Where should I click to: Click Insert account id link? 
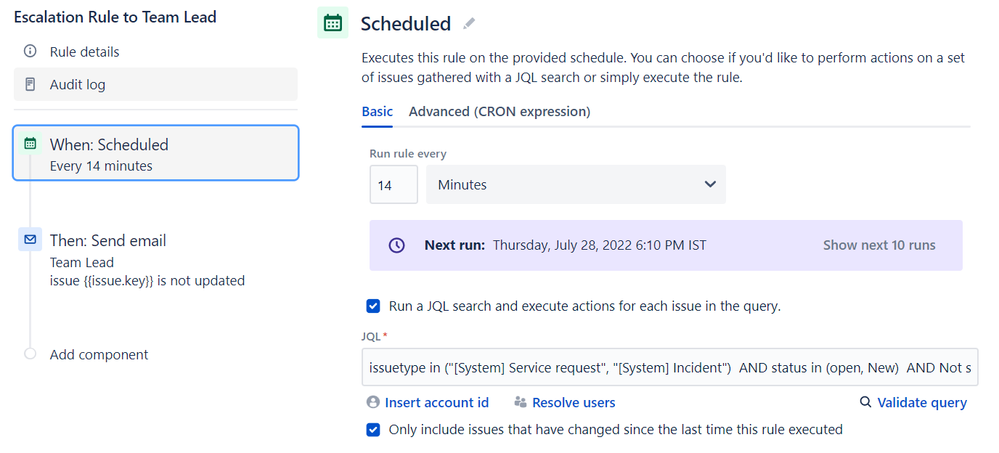[437, 403]
